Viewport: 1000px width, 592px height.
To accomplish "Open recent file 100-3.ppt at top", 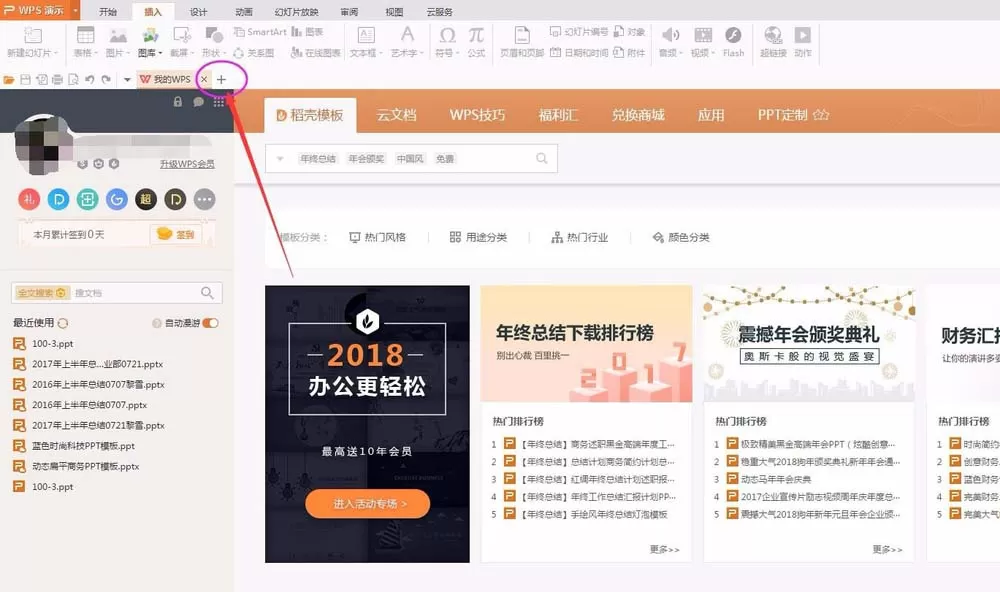I will point(52,344).
